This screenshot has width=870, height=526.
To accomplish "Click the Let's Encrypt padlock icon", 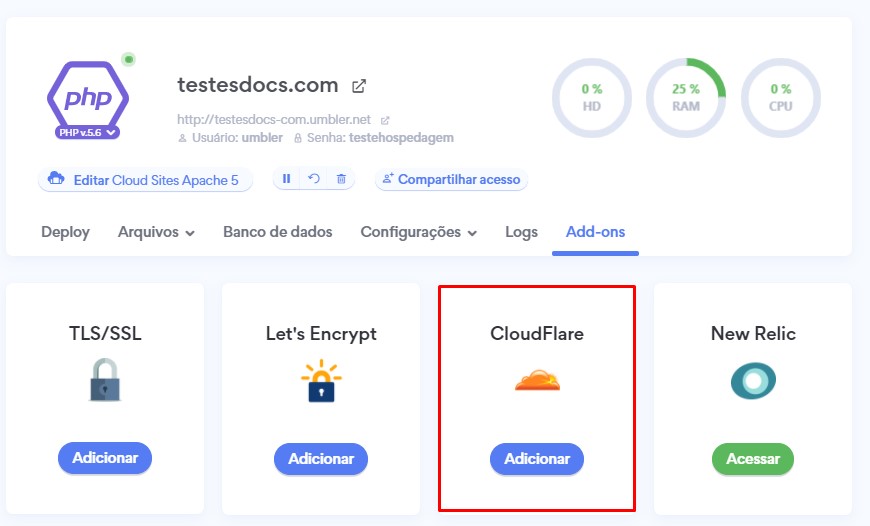I will click(x=320, y=381).
